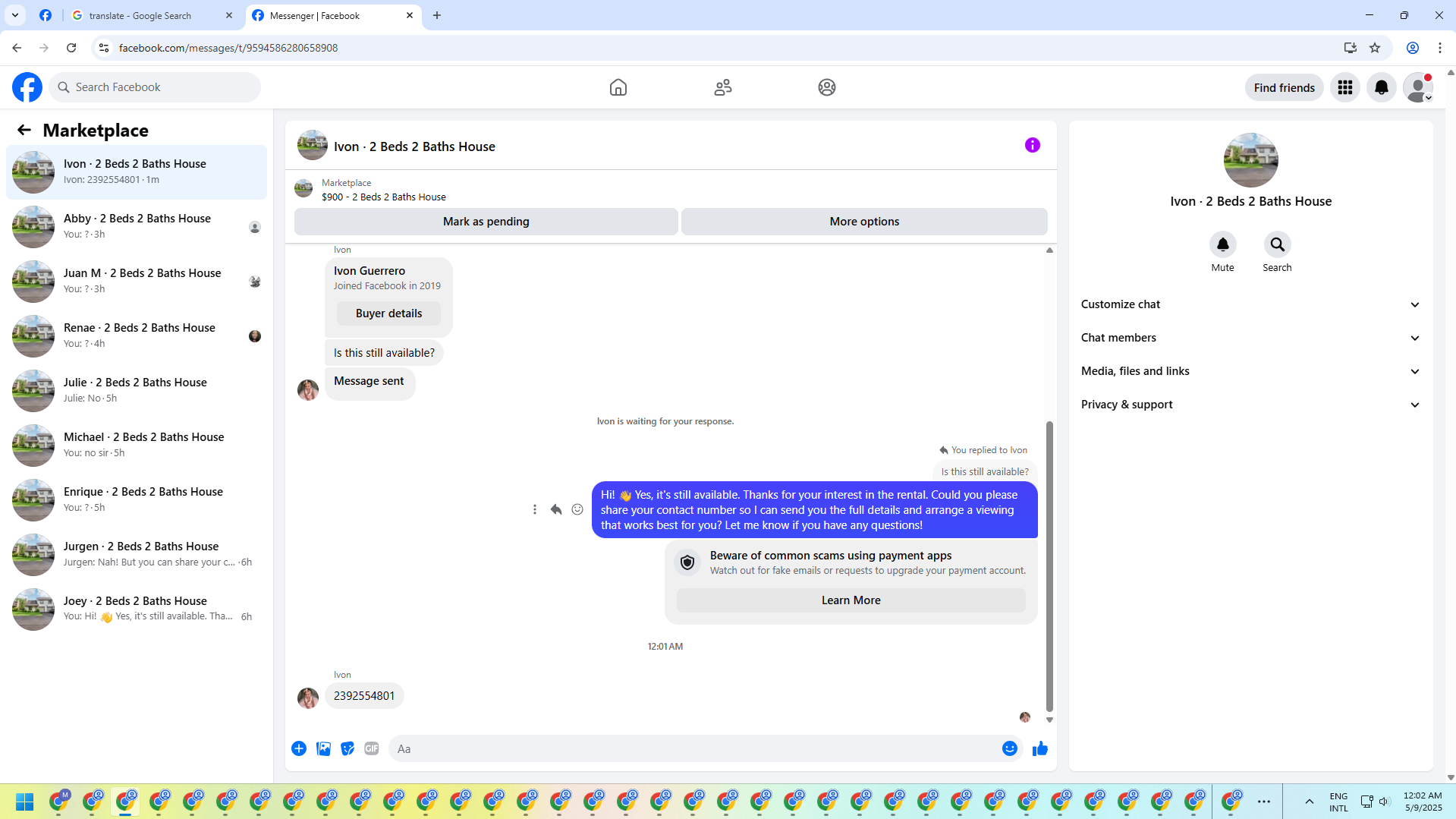View Buyer details for Ivon Guerrero
The height and width of the screenshot is (819, 1456).
388,313
